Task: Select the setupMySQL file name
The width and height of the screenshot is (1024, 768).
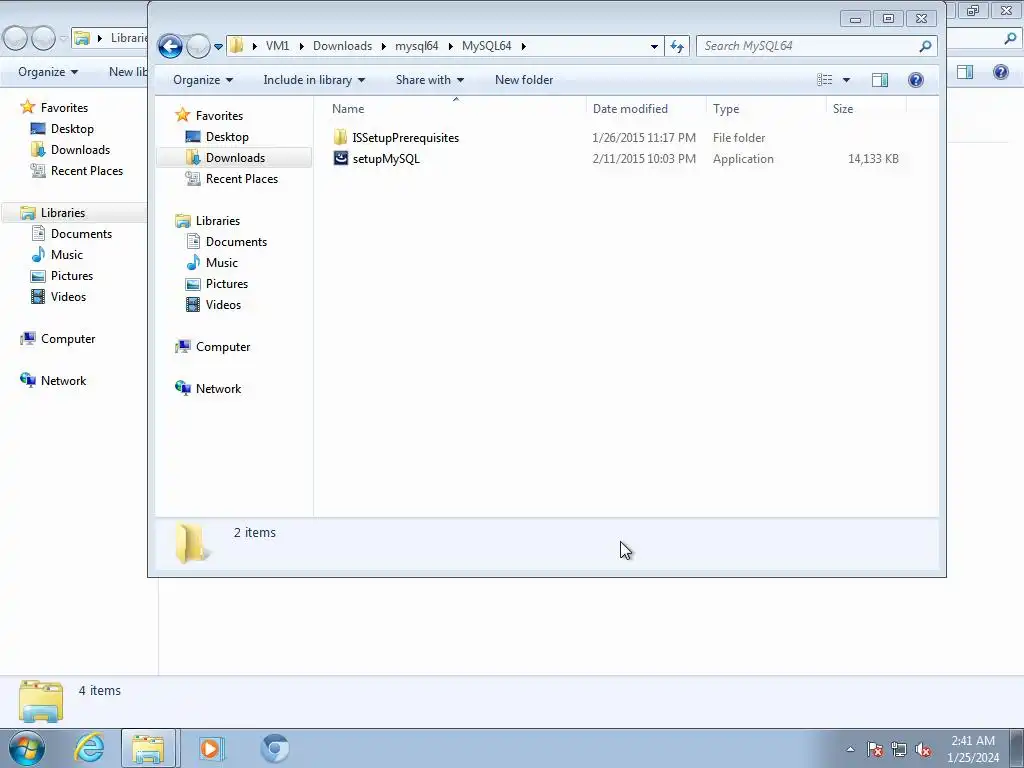Action: point(386,159)
